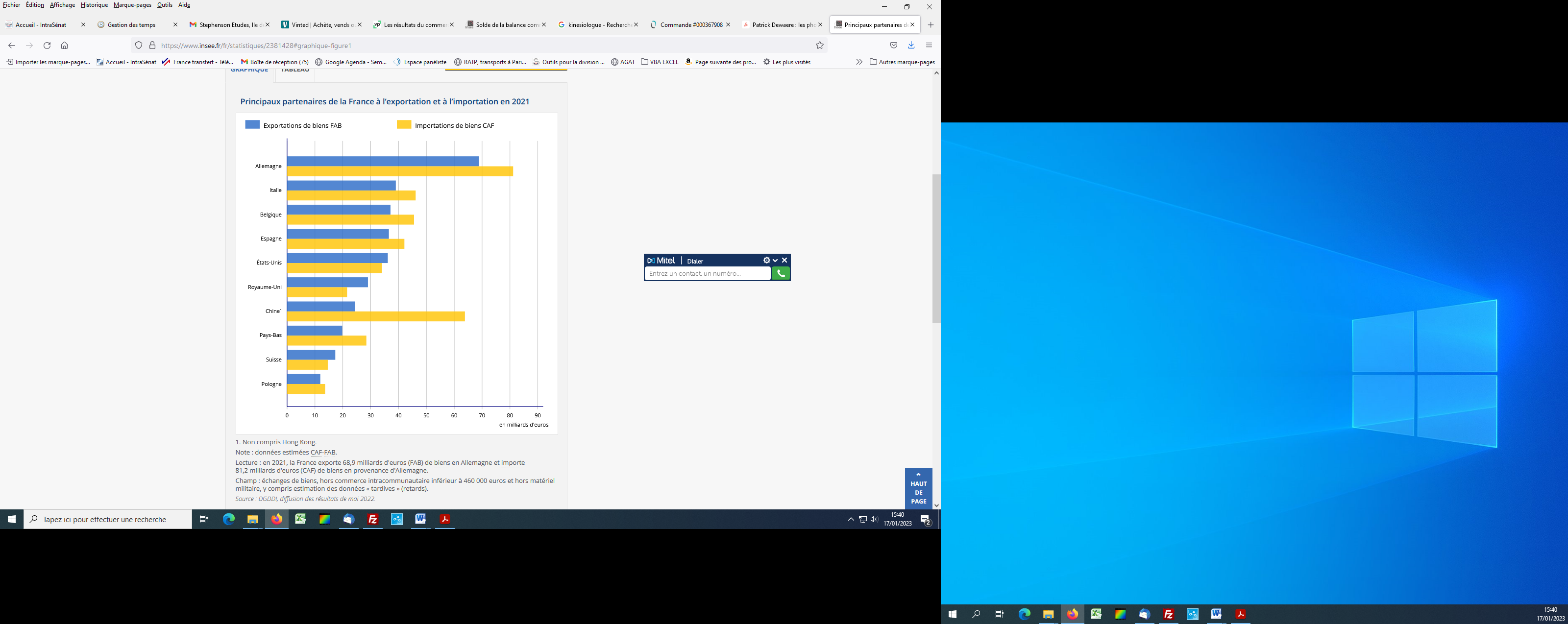This screenshot has height=624, width=1568.
Task: Expand hidden bookmarks toolbar overflow
Action: click(859, 62)
